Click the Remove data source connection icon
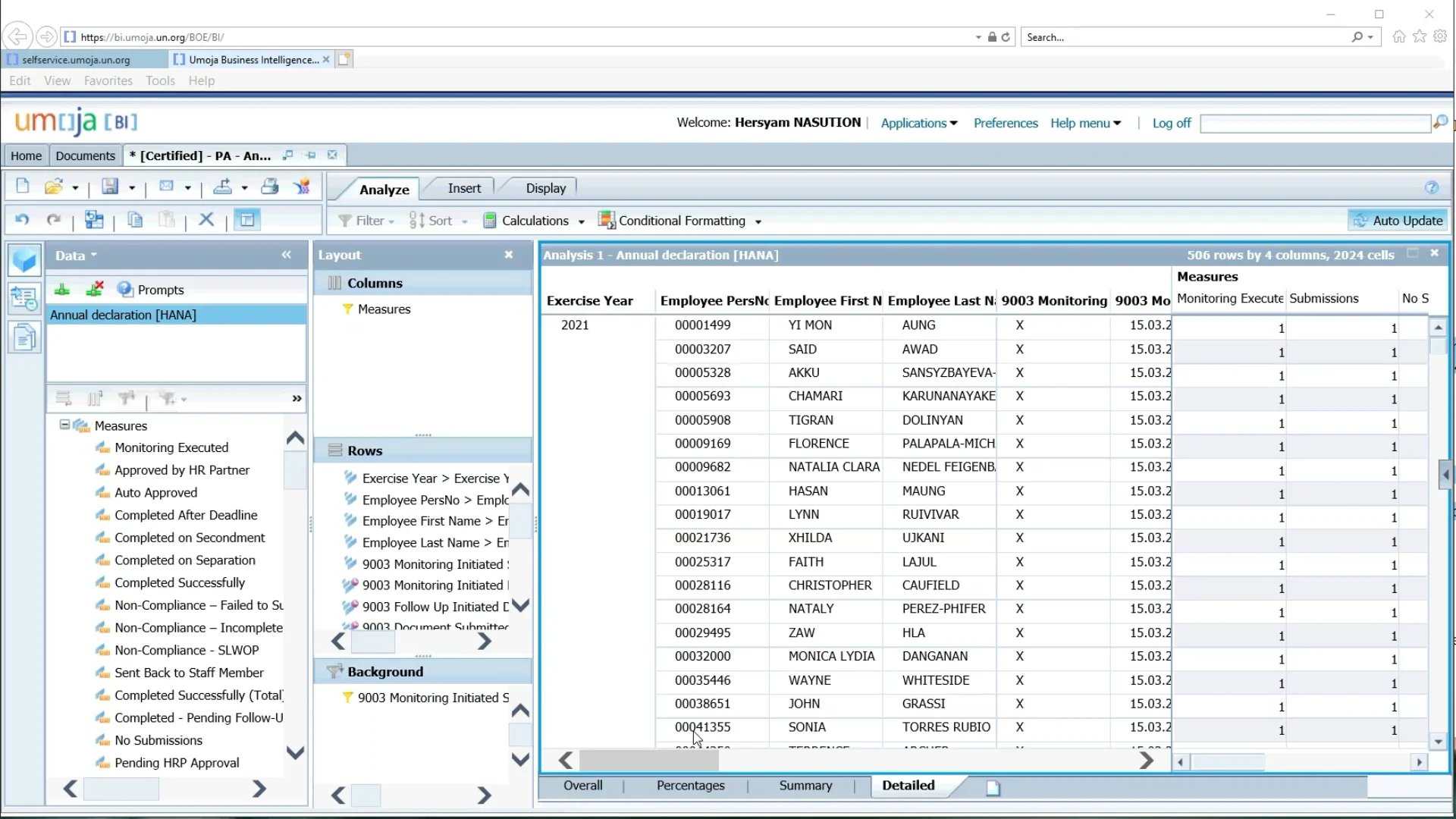 tap(94, 289)
